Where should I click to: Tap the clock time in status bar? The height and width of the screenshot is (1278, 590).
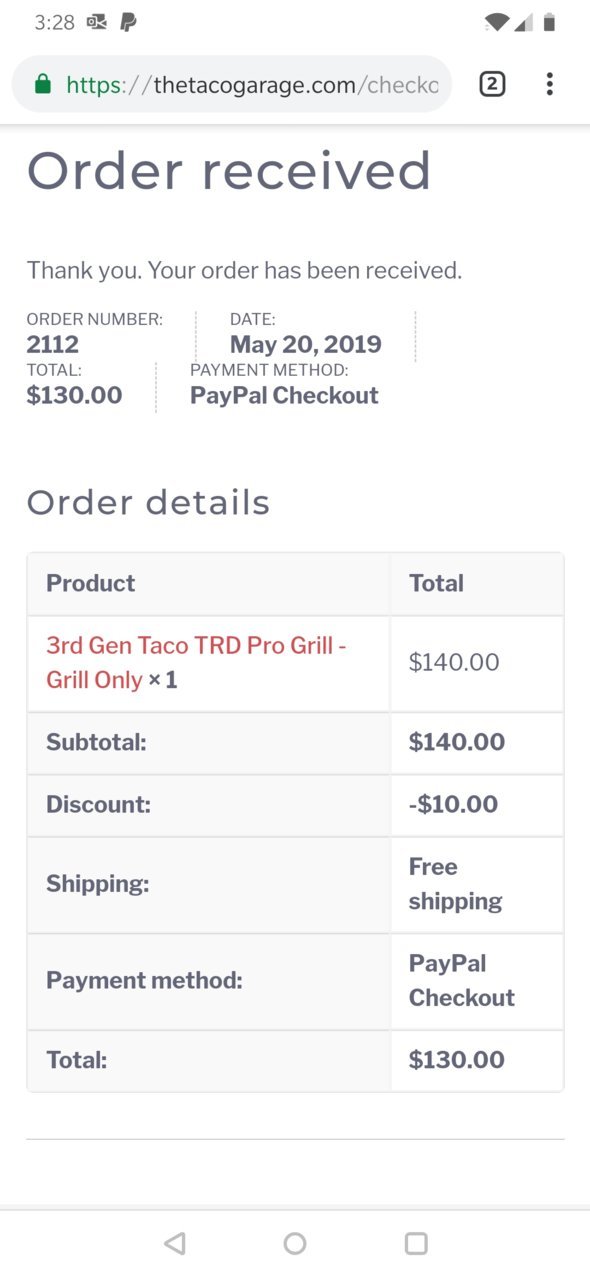(x=54, y=22)
